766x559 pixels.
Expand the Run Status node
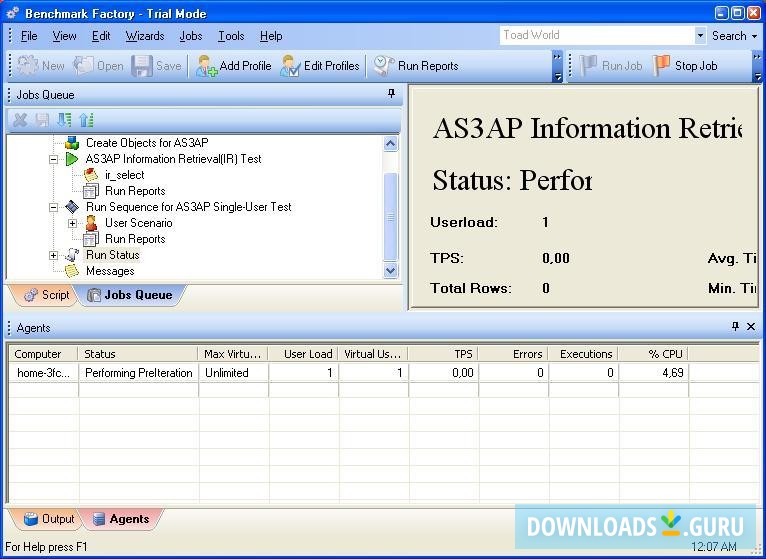coord(53,255)
